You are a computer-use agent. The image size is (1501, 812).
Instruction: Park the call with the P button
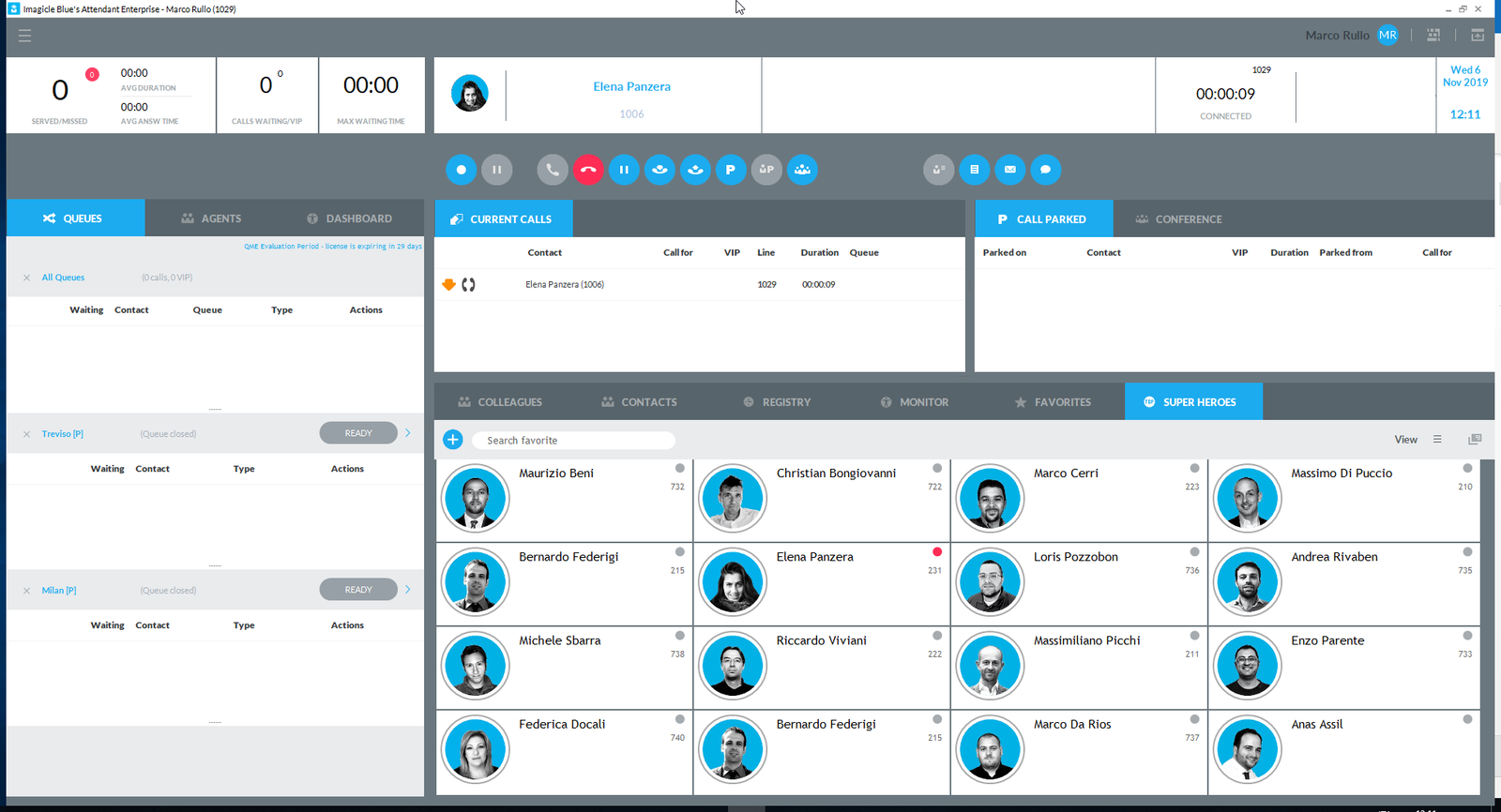[730, 170]
